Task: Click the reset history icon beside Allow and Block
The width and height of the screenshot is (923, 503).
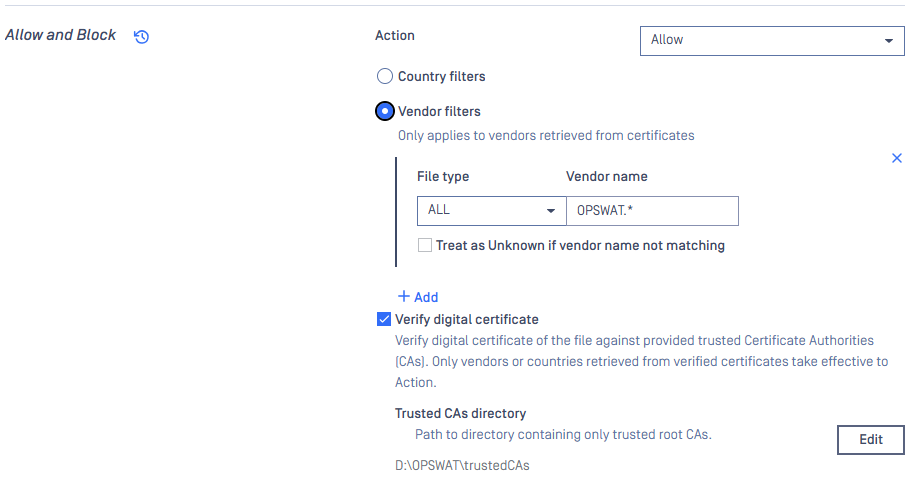Action: (x=141, y=36)
